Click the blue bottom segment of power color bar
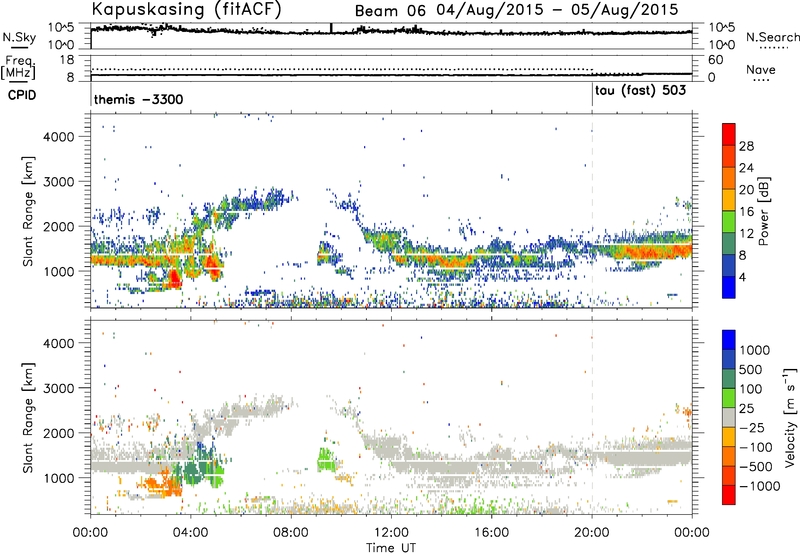This screenshot has height=554, width=800. point(729,287)
